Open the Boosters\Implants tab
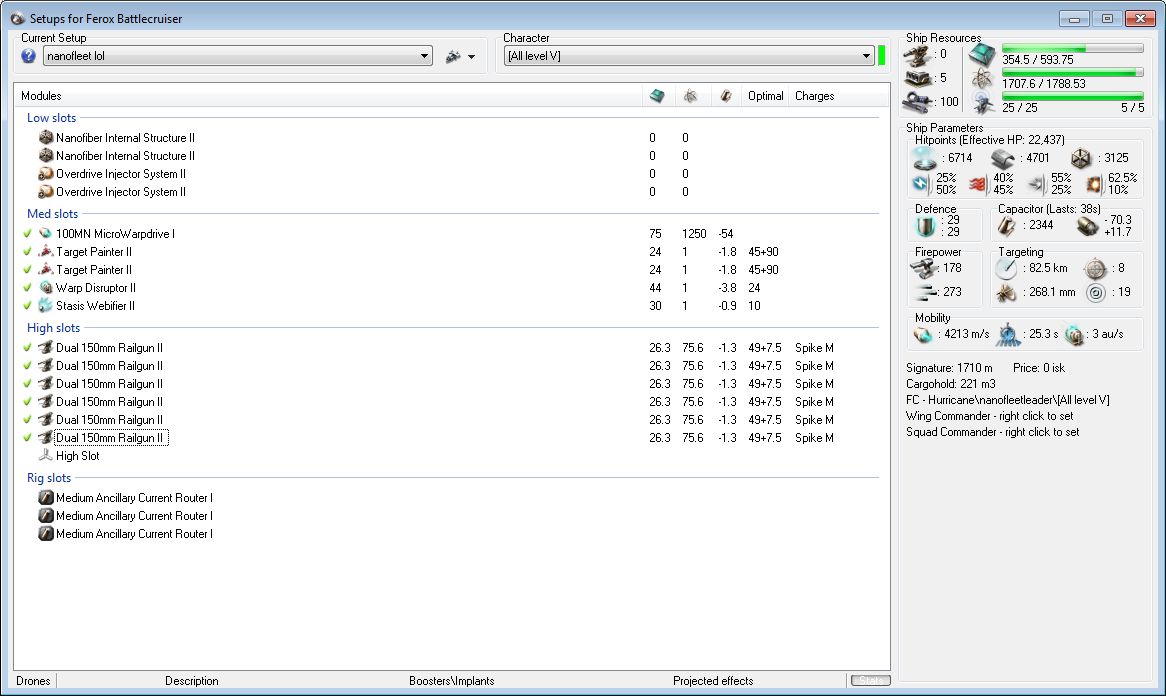This screenshot has width=1166, height=696. tap(451, 680)
